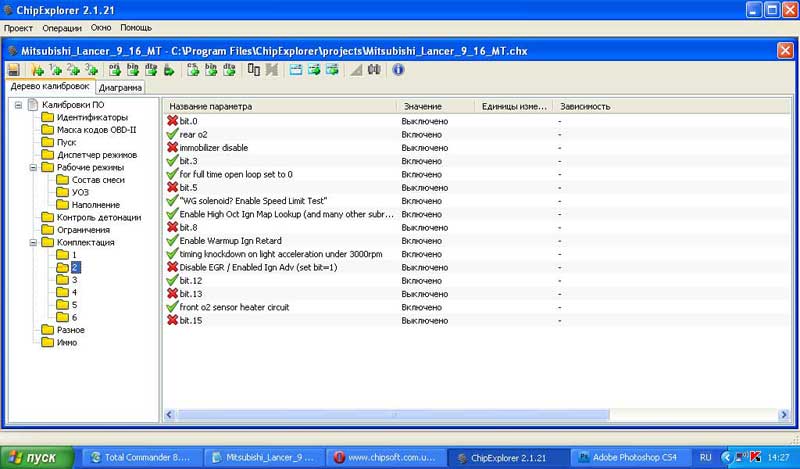Click the 'пуск' Start button

click(38, 457)
